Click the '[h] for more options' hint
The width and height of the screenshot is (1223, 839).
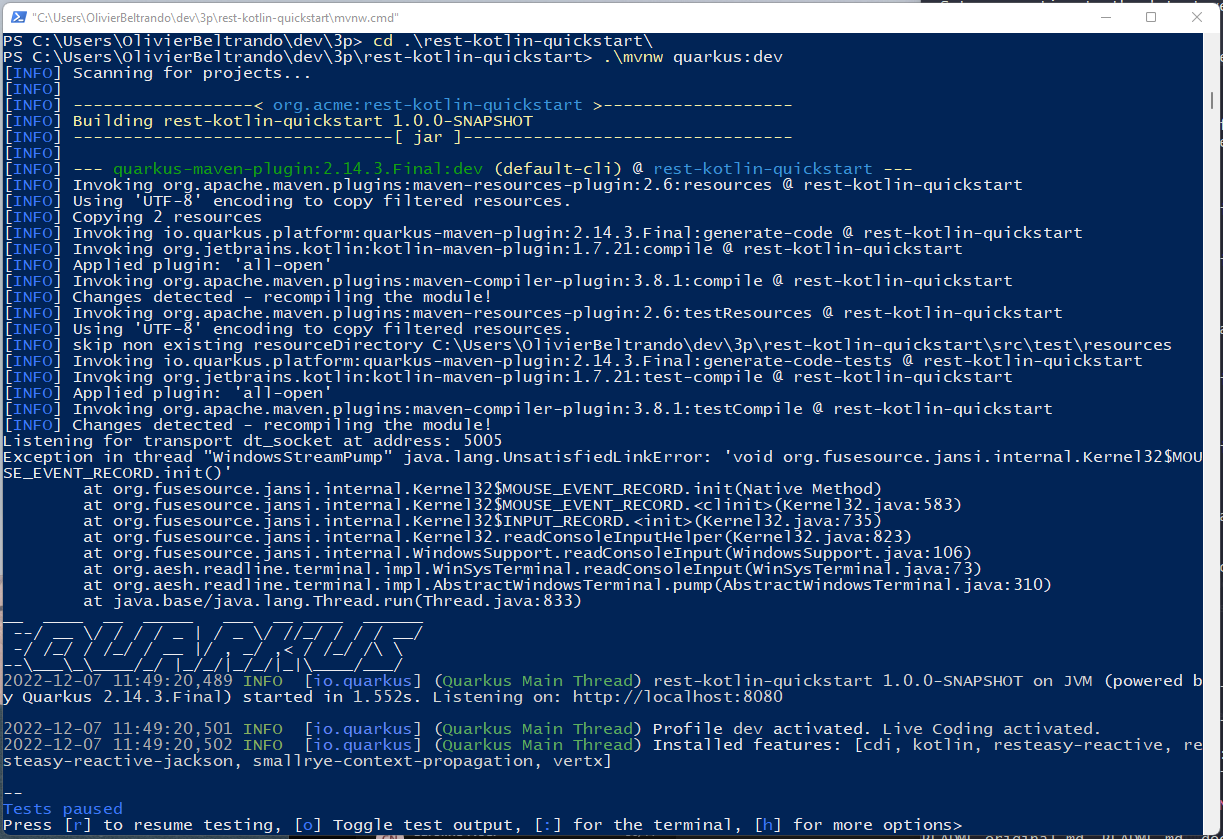(x=852, y=825)
